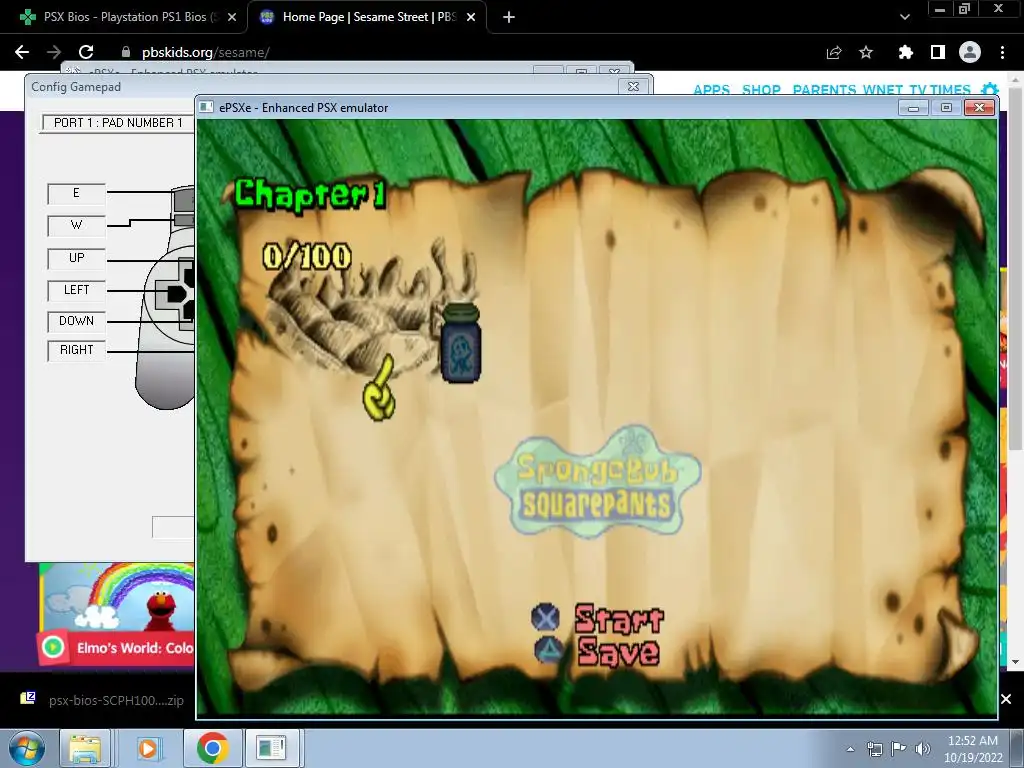
Task: Click the green play icon on Elmo's World
Action: 53,647
